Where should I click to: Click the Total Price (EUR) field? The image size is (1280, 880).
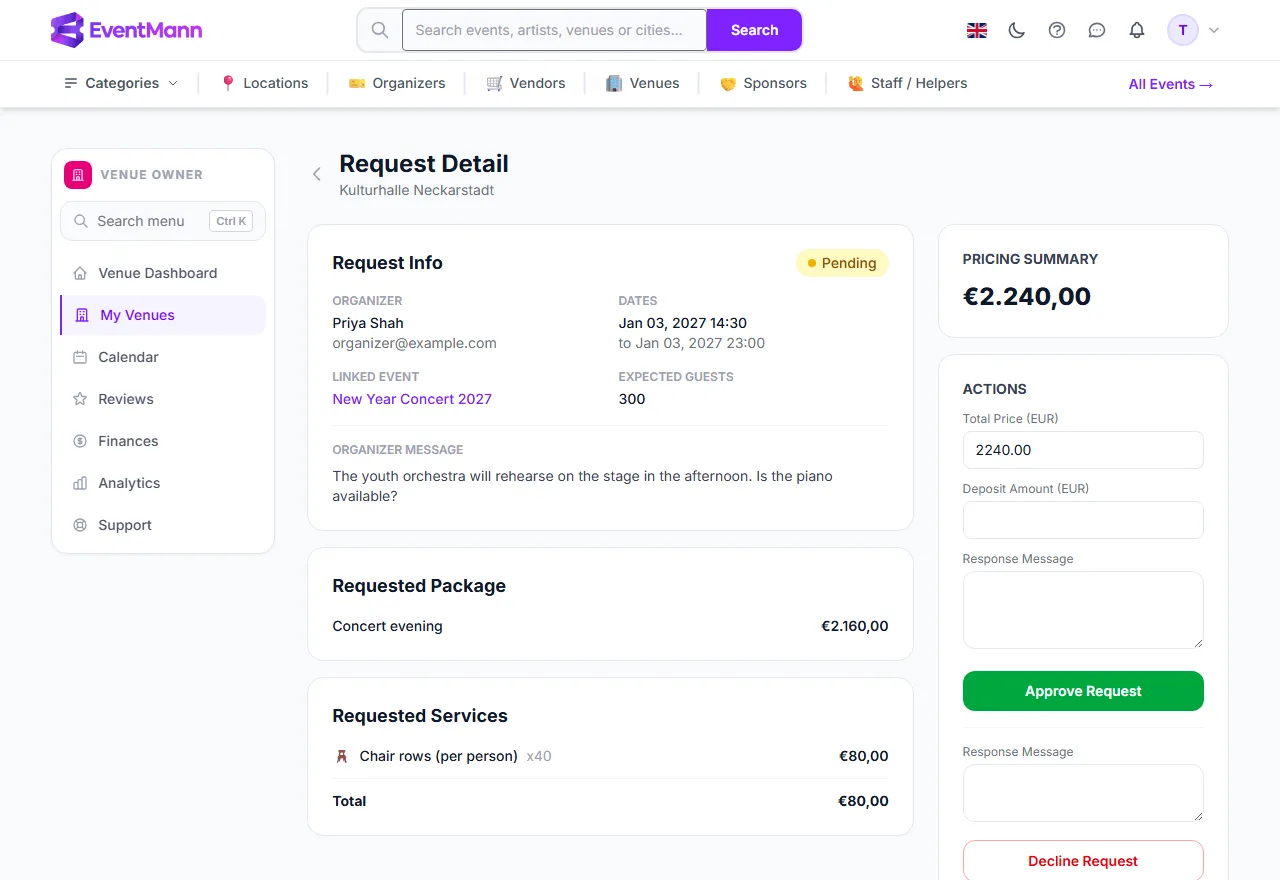[1083, 450]
